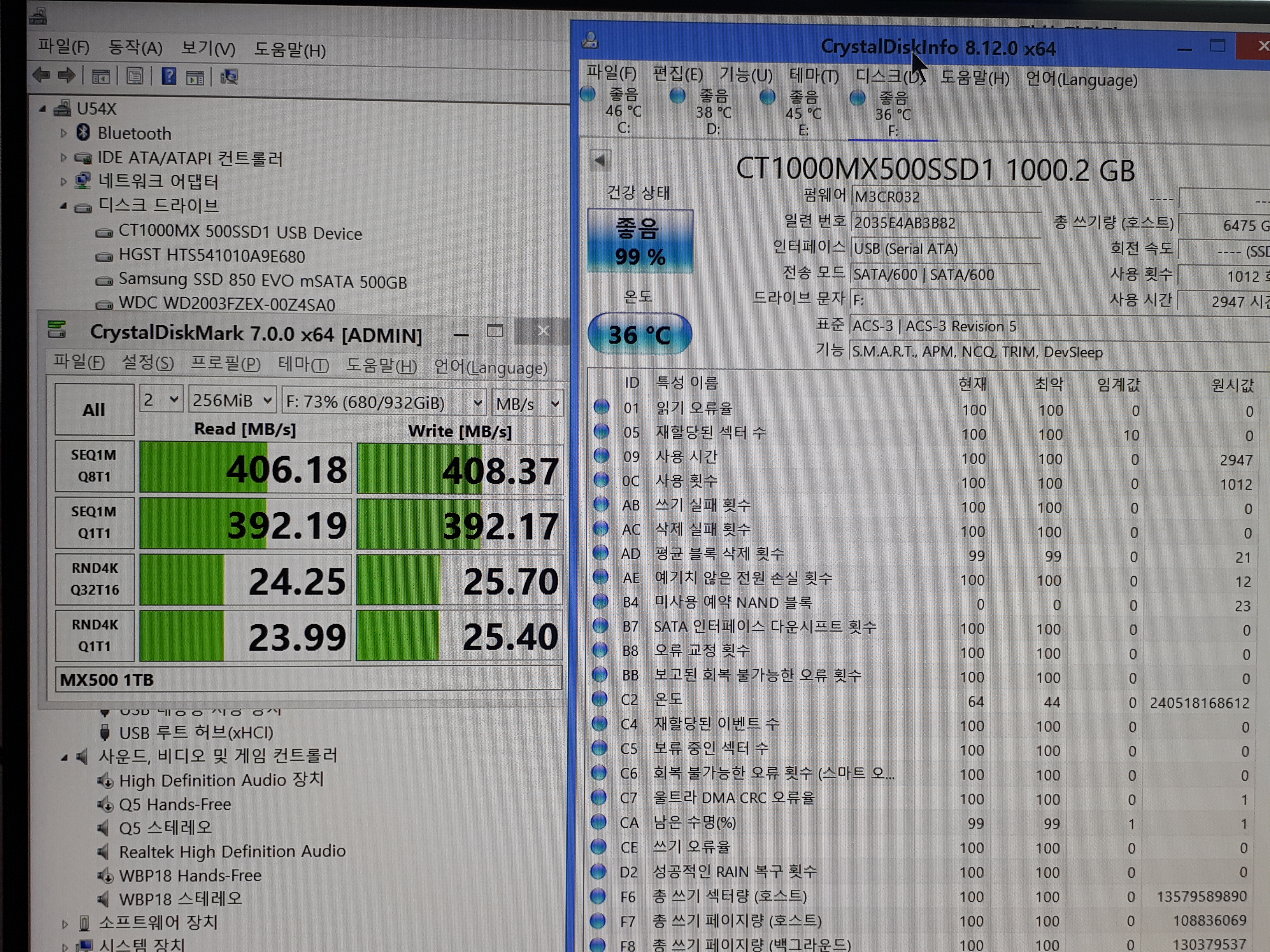Open 설정(S) menu in CrystalDiskMark
The width and height of the screenshot is (1270, 952).
(x=147, y=363)
